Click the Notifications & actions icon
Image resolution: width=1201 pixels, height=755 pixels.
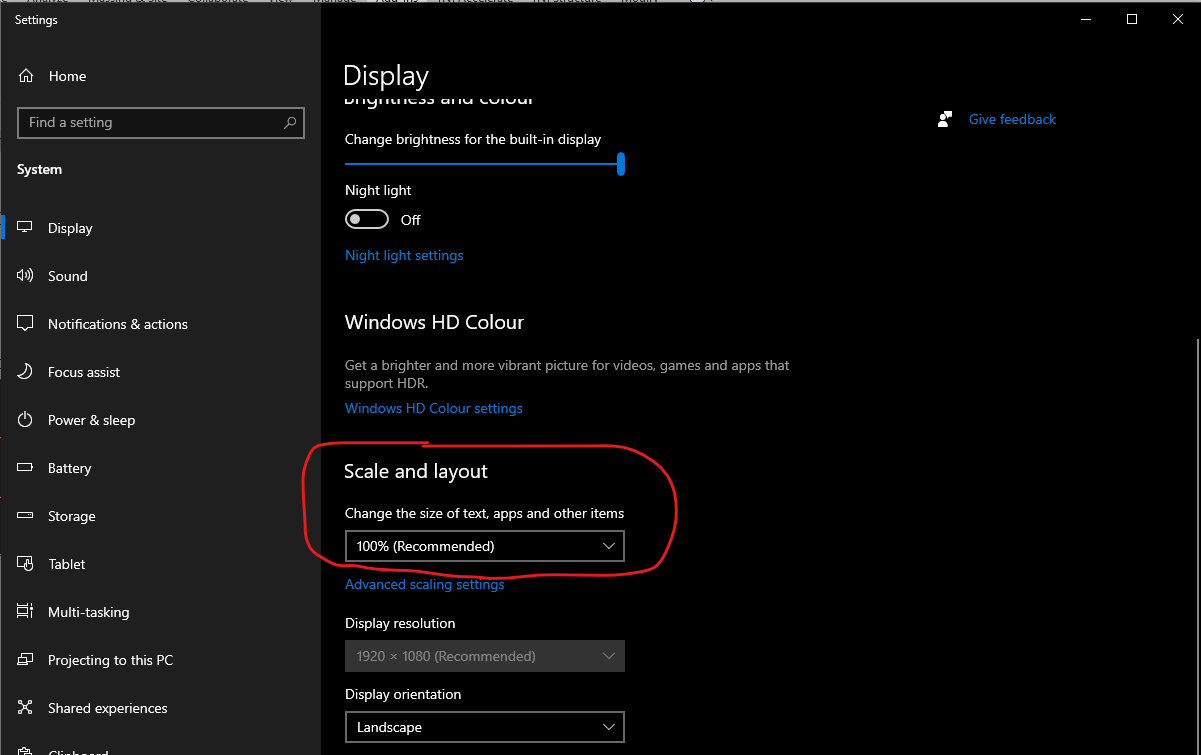(26, 324)
